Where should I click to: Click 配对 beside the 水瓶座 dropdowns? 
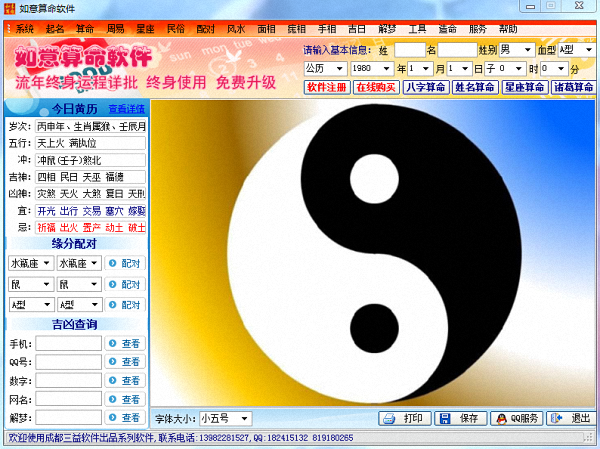point(126,264)
